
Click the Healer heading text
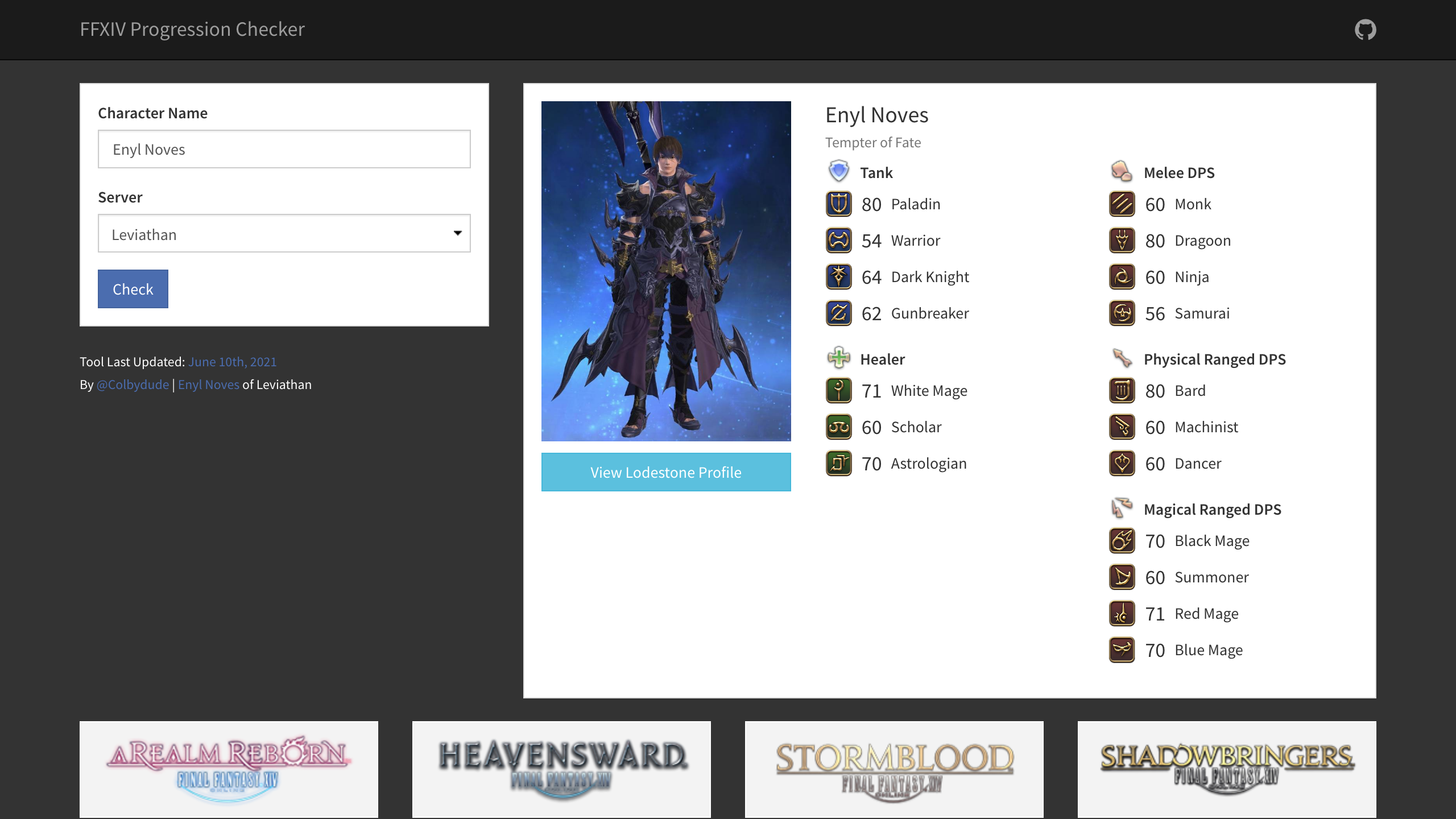pos(883,359)
